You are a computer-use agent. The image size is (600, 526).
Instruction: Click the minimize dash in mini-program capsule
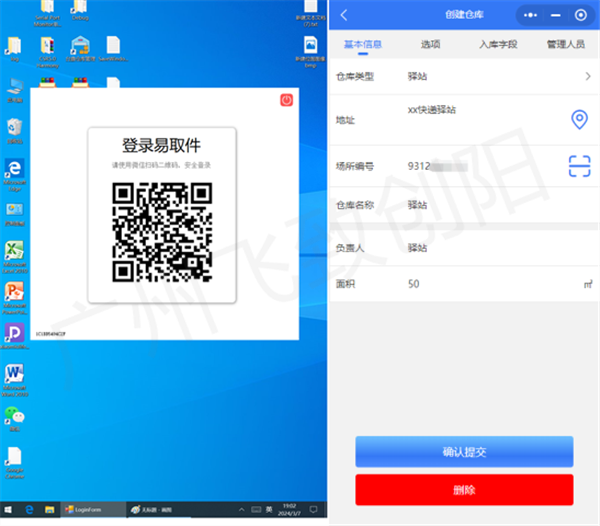(x=556, y=15)
